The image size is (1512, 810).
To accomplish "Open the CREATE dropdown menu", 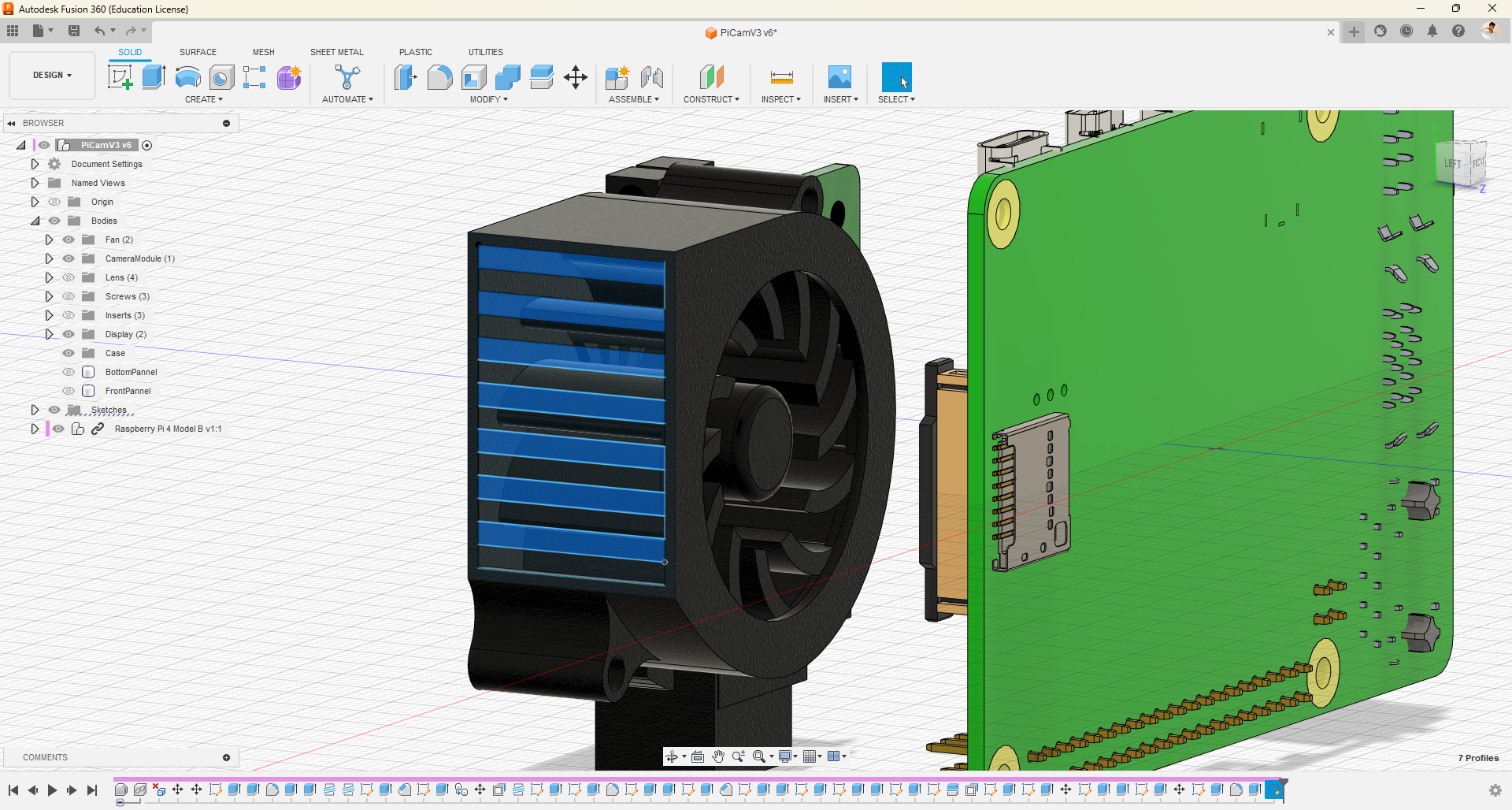I will click(204, 99).
